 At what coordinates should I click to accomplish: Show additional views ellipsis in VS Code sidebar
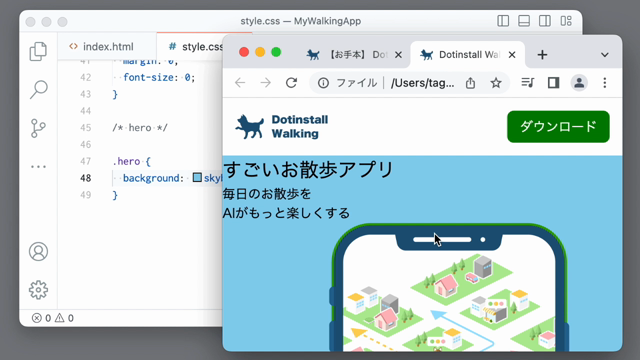point(38,167)
